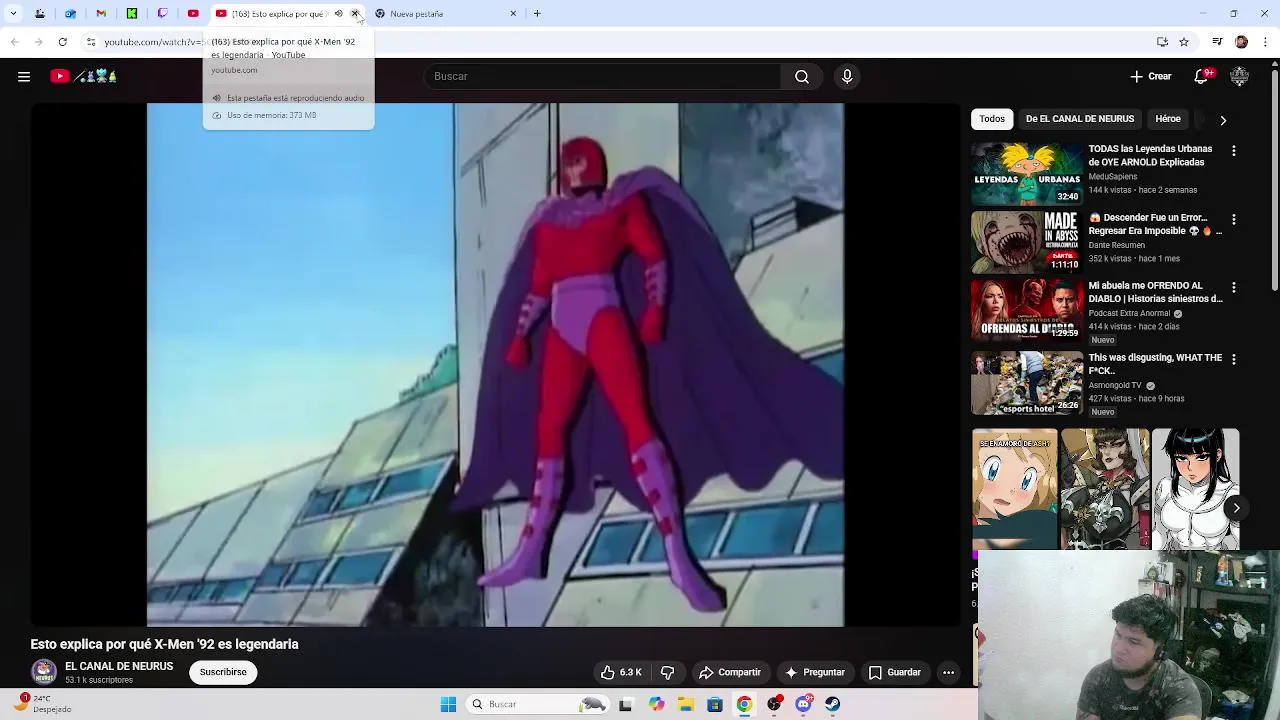Screen dimensions: 1280x720
Task: Save the video with Guardar
Action: coord(895,672)
